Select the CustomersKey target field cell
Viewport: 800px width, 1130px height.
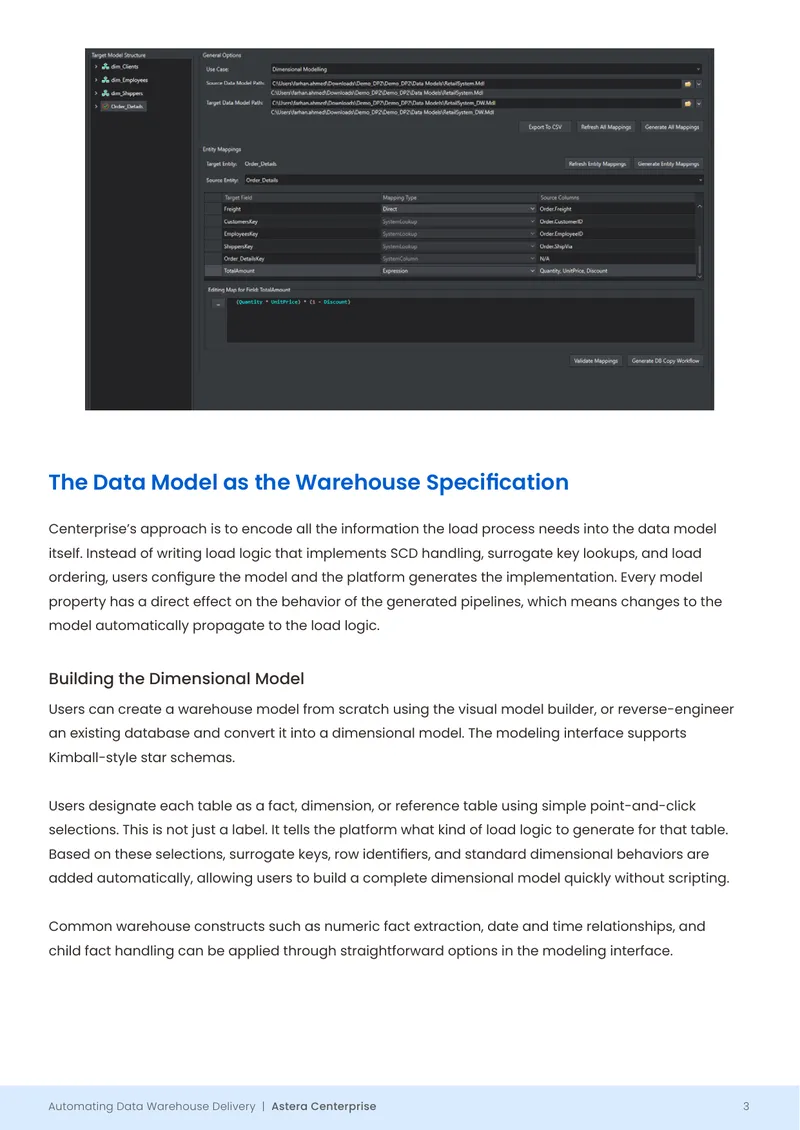click(301, 221)
